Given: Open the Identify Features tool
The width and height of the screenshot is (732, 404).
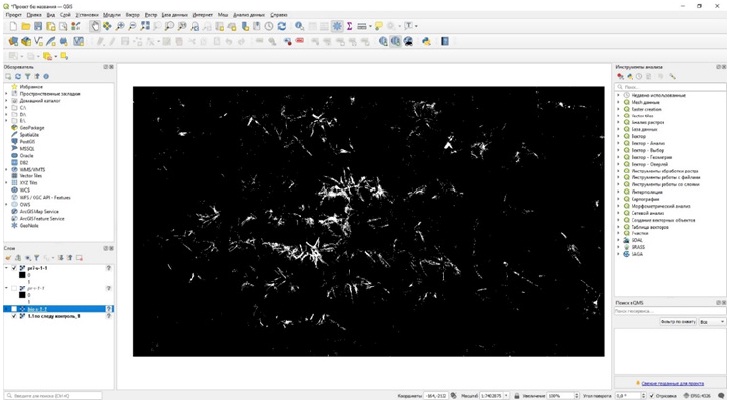Looking at the screenshot, I should pos(299,27).
